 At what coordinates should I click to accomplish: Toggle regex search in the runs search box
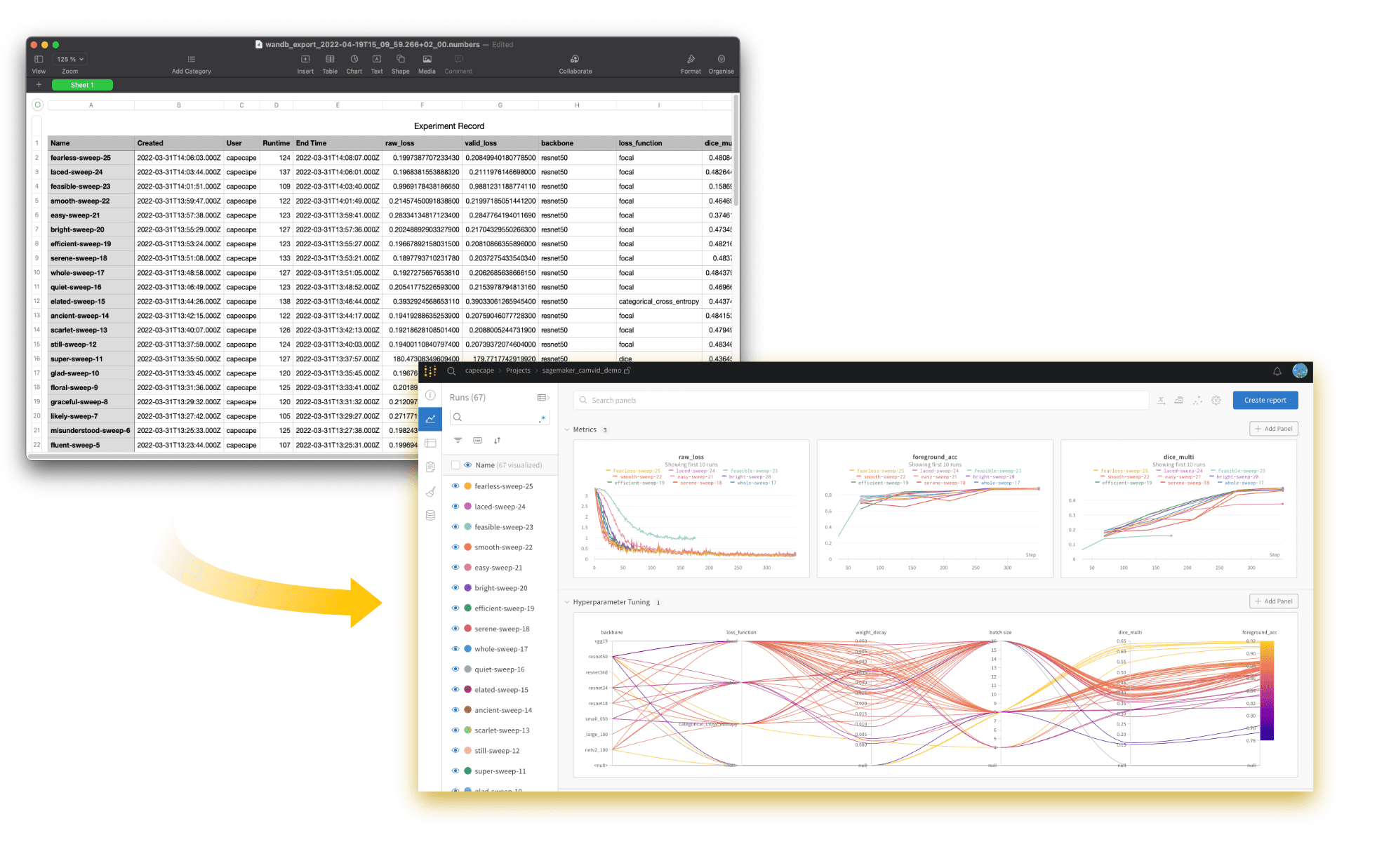coord(543,418)
